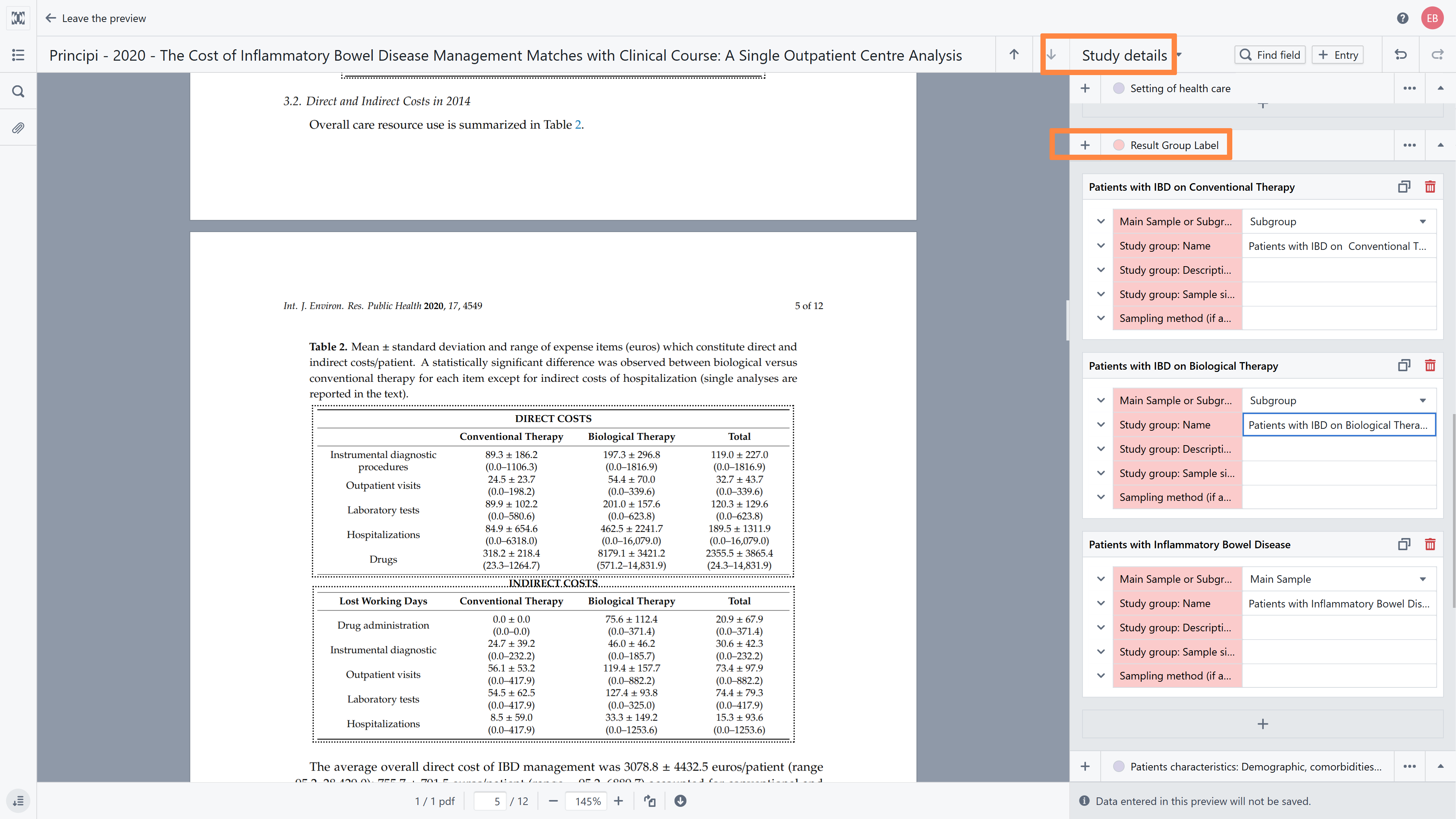
Task: Open more options for Result Group Label
Action: (1410, 145)
